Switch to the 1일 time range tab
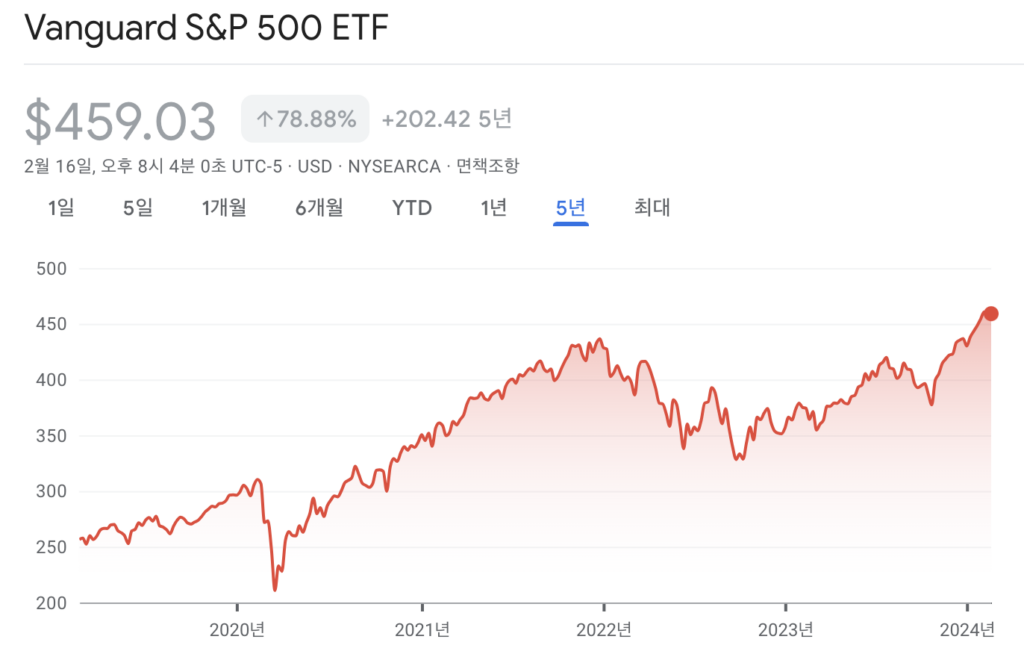Viewport: 1024px width, 654px height. (60, 208)
